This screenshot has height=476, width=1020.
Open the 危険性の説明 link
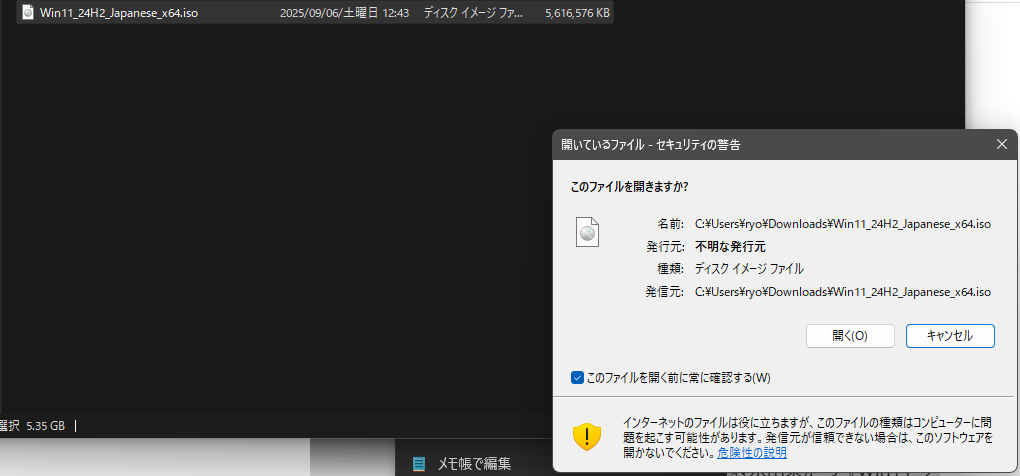click(x=752, y=453)
